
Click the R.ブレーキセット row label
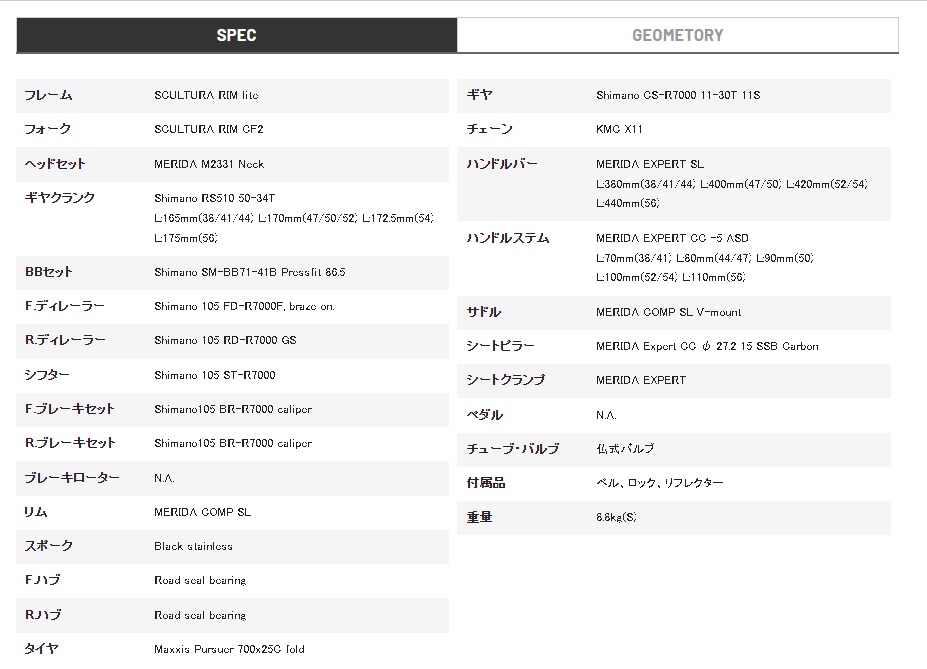(x=70, y=443)
